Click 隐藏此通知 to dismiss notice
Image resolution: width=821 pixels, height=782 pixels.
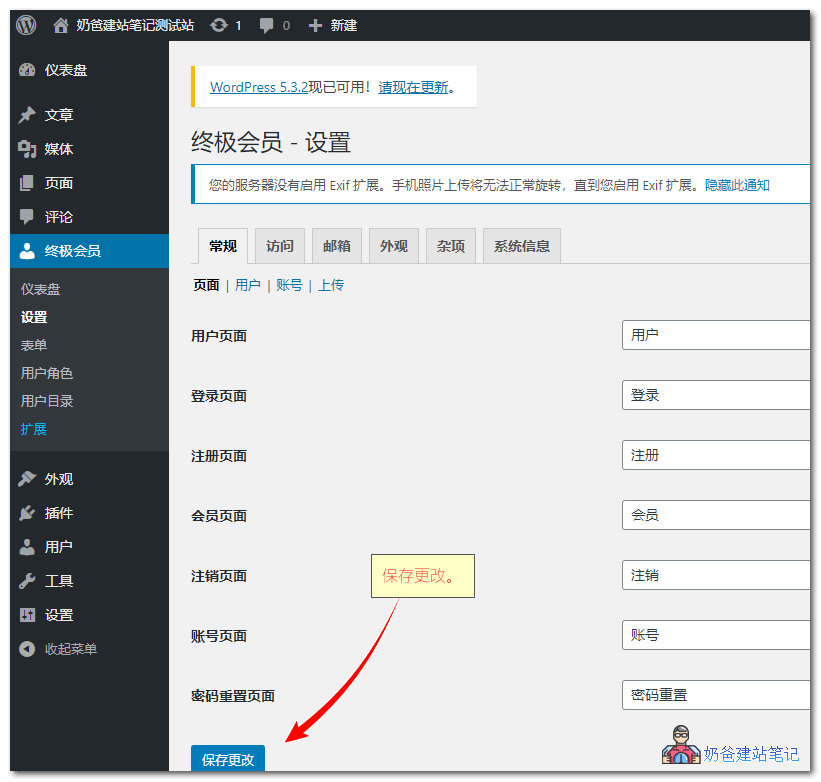pos(737,185)
